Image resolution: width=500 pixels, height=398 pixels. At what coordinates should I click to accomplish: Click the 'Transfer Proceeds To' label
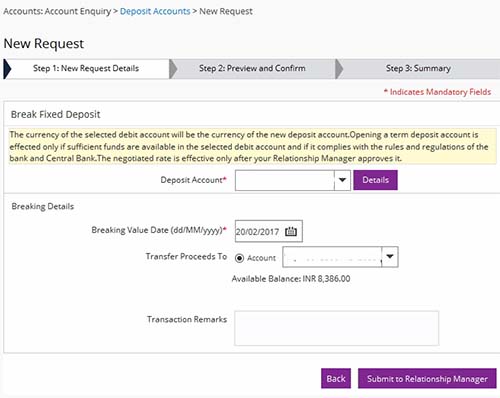(186, 256)
